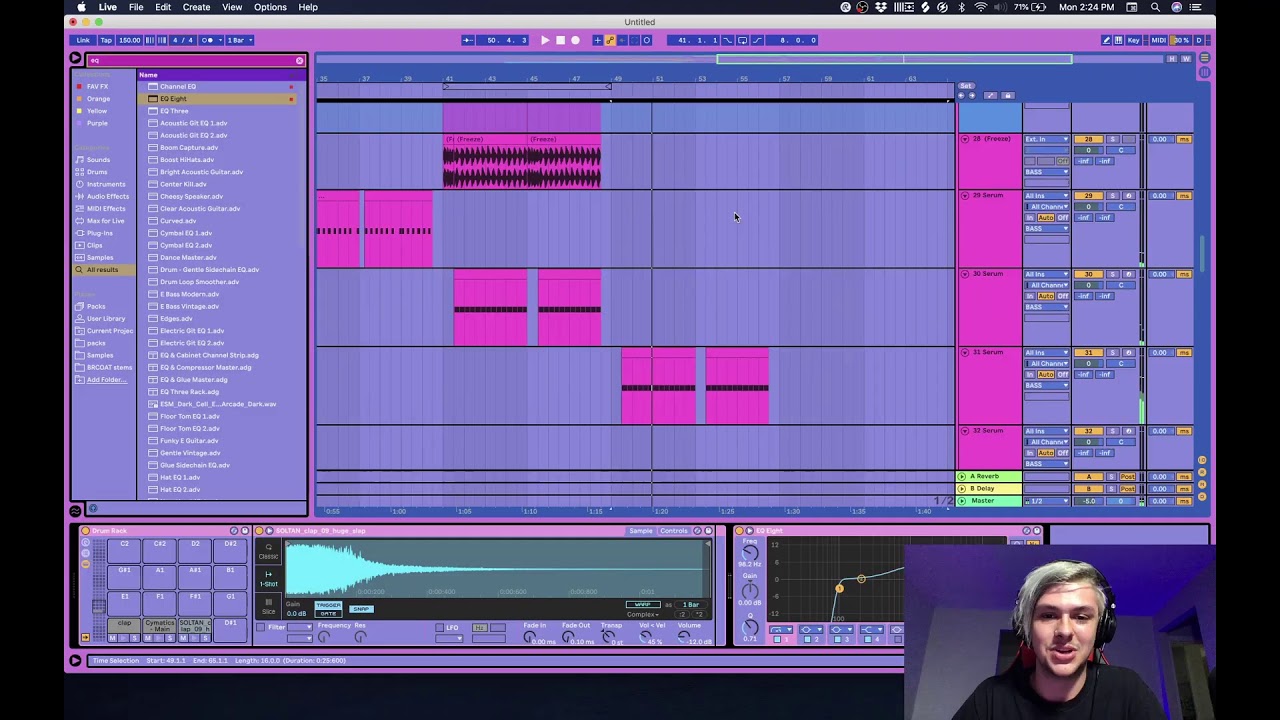Open the Max for Live category

coord(105,221)
